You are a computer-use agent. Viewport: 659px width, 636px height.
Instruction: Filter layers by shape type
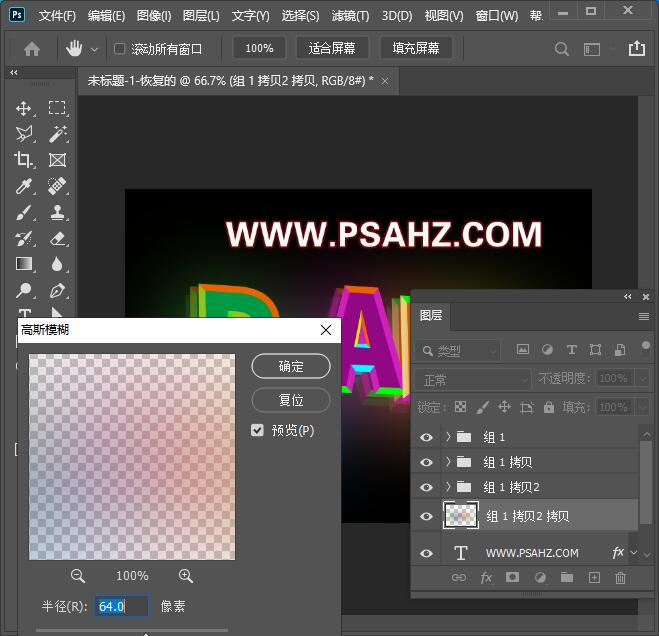click(595, 349)
